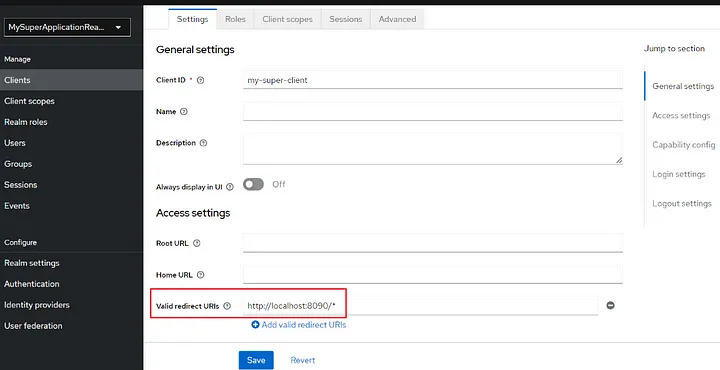This screenshot has width=720, height=370.
Task: Click help icon next to Description
Action: click(x=203, y=143)
